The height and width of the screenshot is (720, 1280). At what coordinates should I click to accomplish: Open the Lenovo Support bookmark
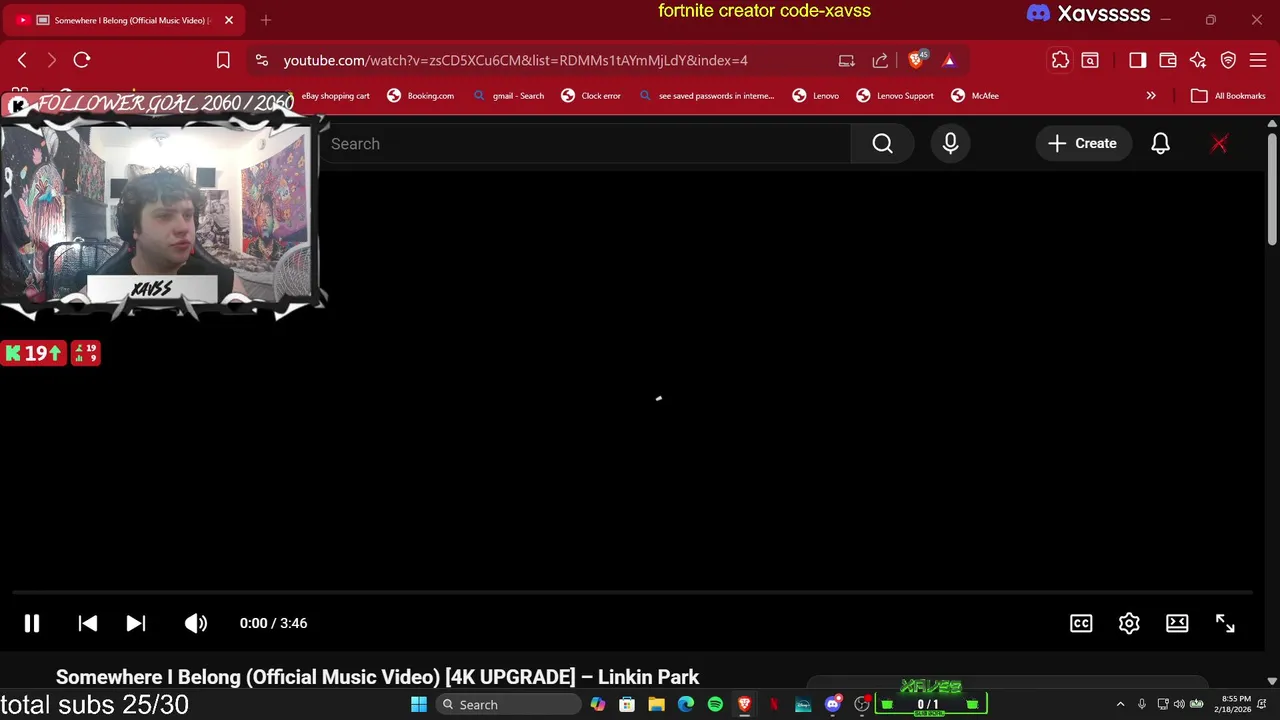(x=895, y=96)
